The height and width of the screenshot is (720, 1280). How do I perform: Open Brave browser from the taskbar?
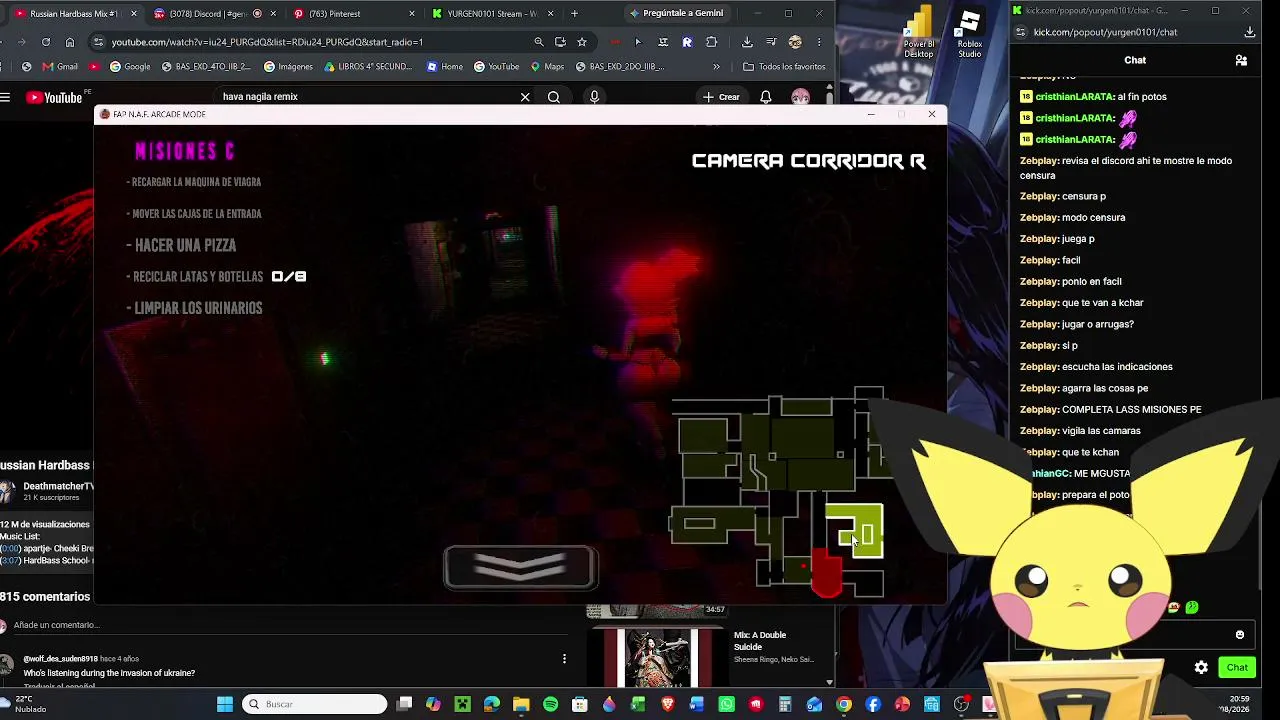pyautogui.click(x=667, y=705)
